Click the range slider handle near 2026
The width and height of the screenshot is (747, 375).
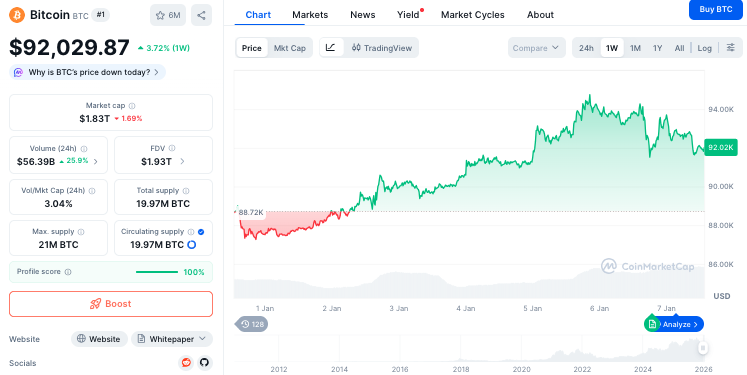[703, 348]
